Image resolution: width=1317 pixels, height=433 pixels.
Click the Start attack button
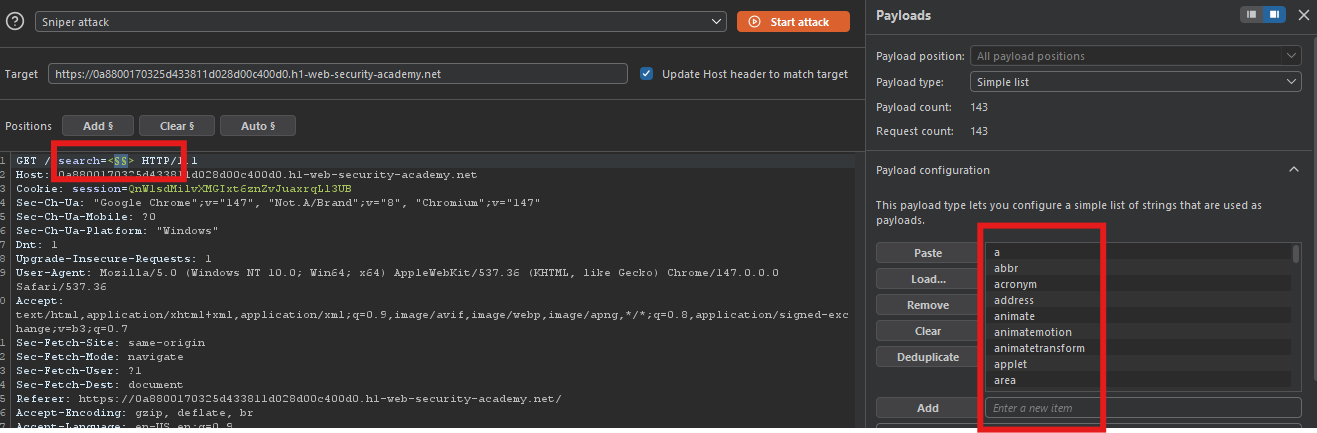pyautogui.click(x=793, y=21)
